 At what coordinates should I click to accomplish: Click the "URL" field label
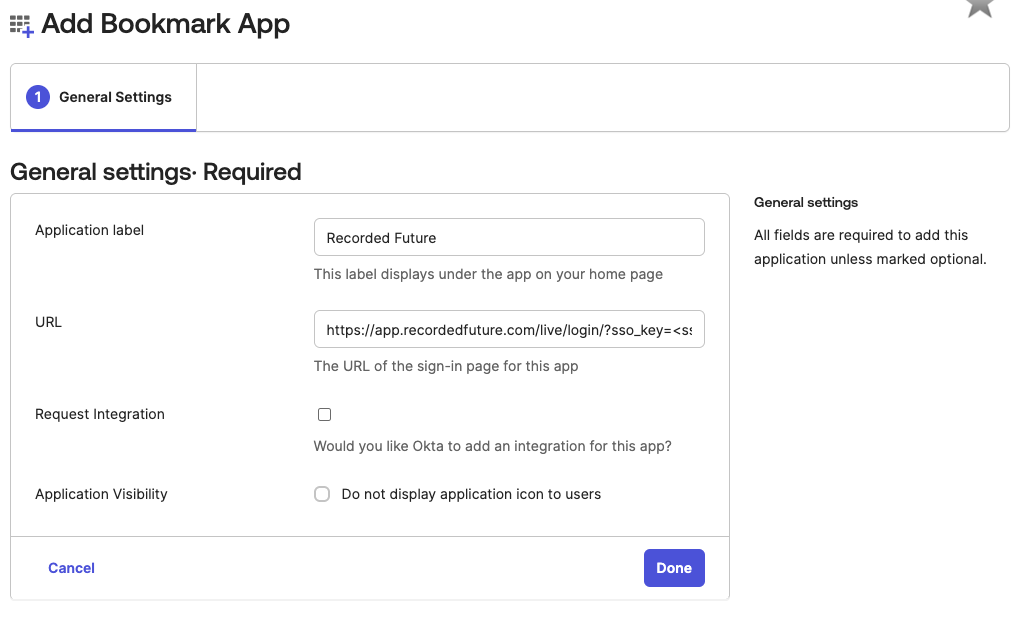[x=48, y=322]
